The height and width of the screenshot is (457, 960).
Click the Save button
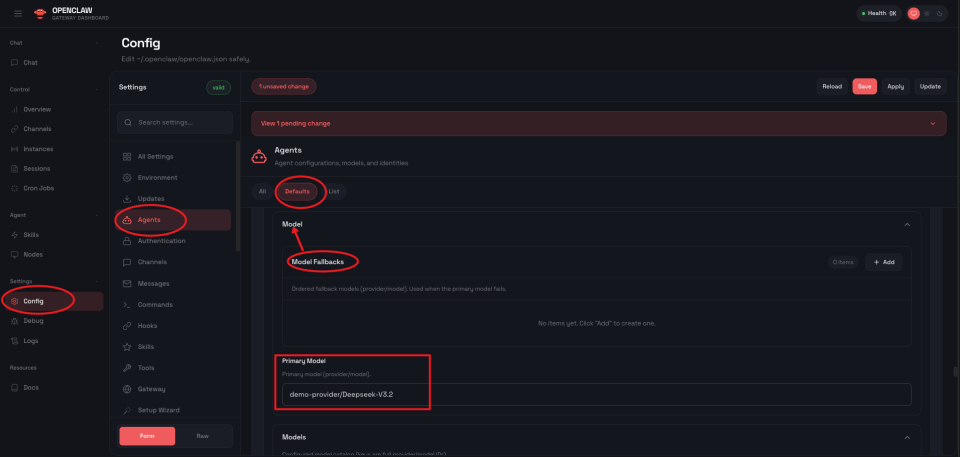(864, 86)
